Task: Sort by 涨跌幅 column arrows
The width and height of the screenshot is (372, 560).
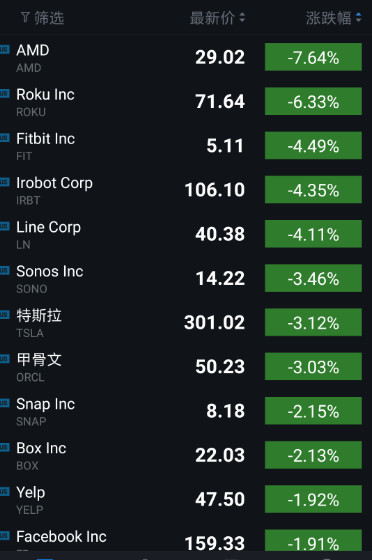Action: 359,18
